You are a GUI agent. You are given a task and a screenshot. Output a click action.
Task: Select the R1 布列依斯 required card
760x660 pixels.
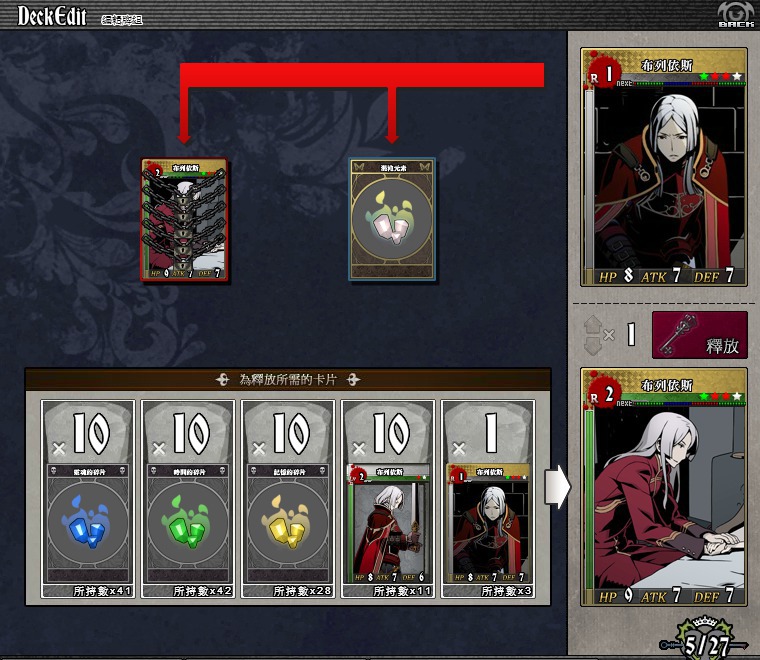488,524
